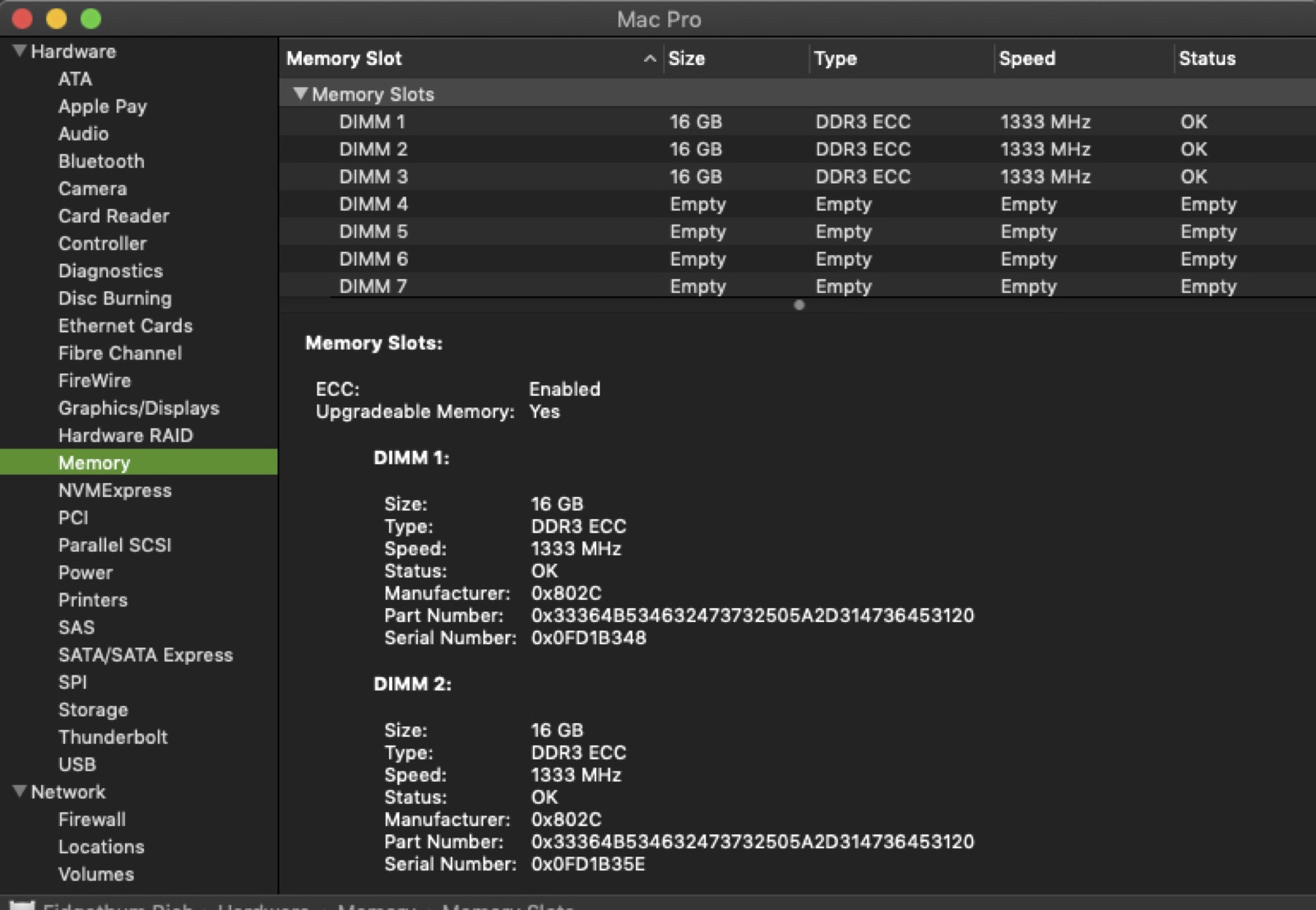The width and height of the screenshot is (1316, 910).
Task: Click the Upgradeable Memory value 'Yes'
Action: (x=544, y=411)
